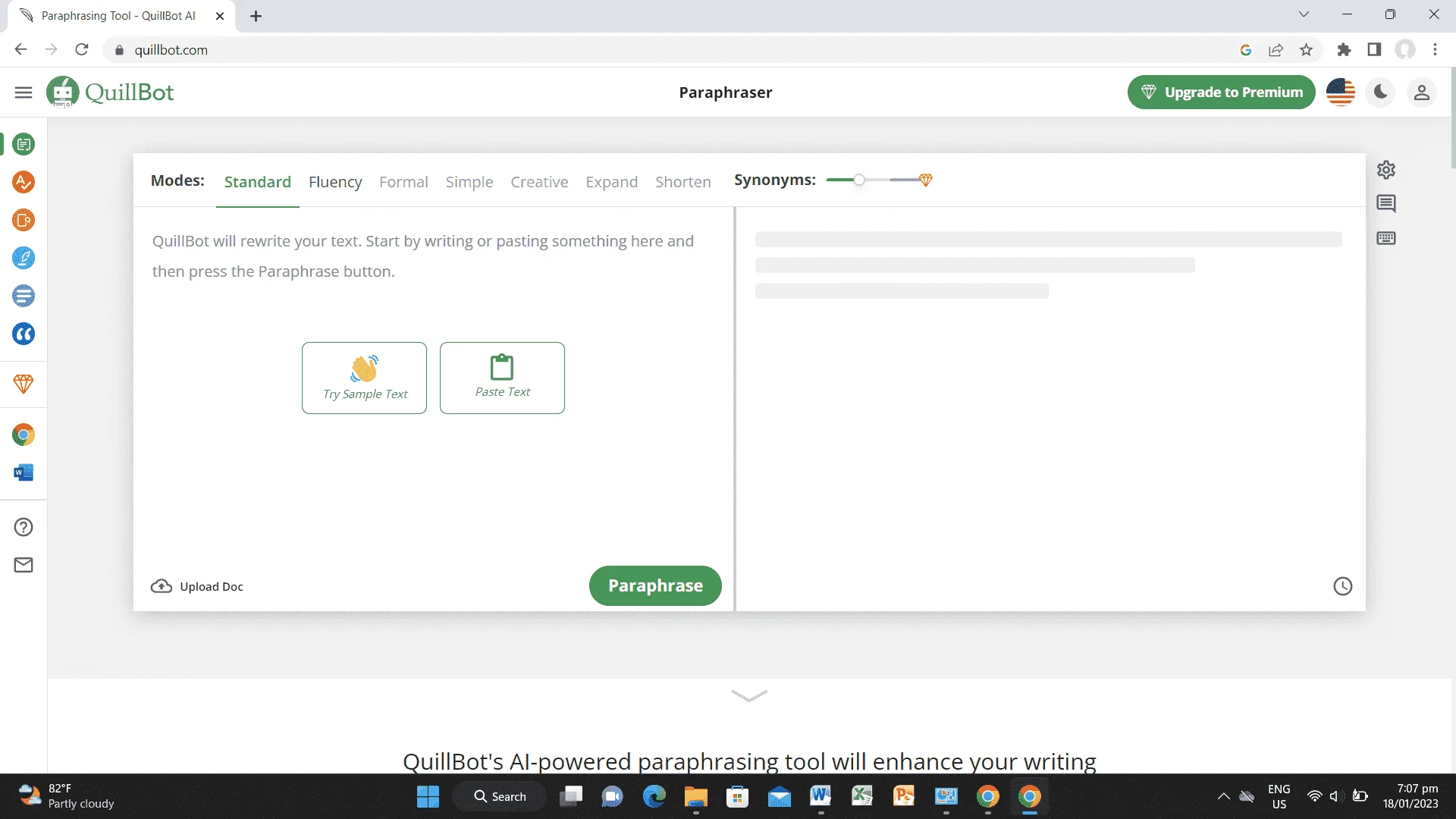
Task: Switch to Expand mode
Action: pyautogui.click(x=611, y=182)
